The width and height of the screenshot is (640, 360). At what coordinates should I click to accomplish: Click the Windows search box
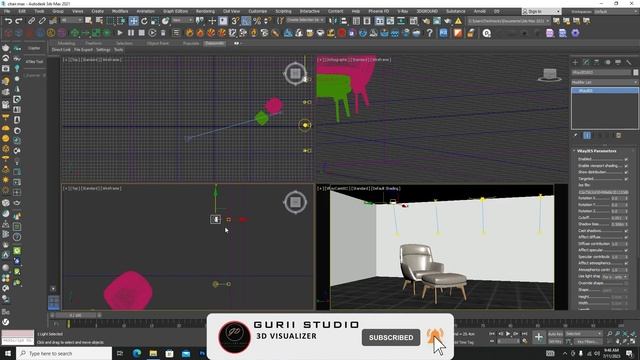64,353
